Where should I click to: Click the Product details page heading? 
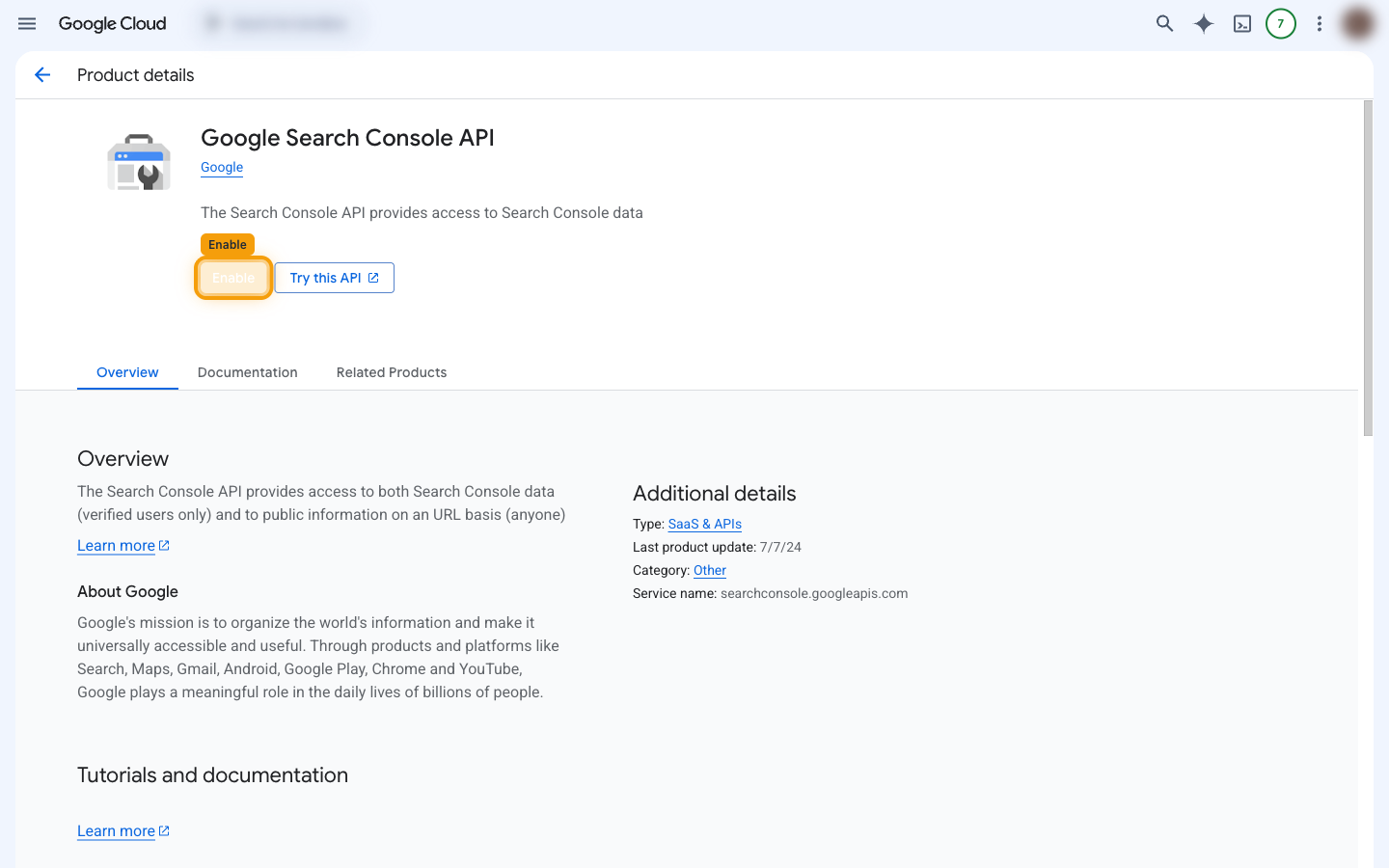136,75
